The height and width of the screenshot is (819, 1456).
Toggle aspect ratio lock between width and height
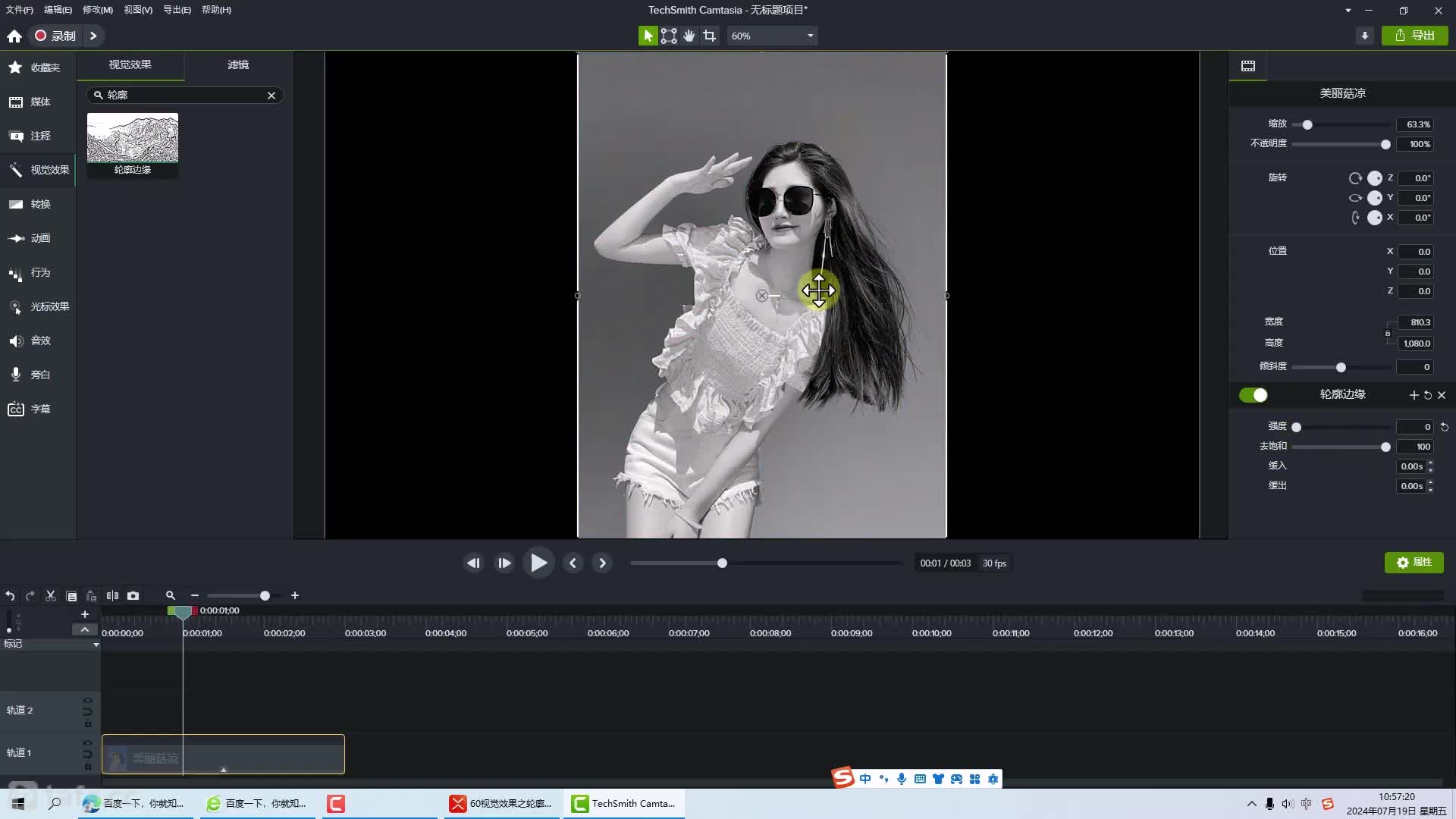[x=1388, y=333]
